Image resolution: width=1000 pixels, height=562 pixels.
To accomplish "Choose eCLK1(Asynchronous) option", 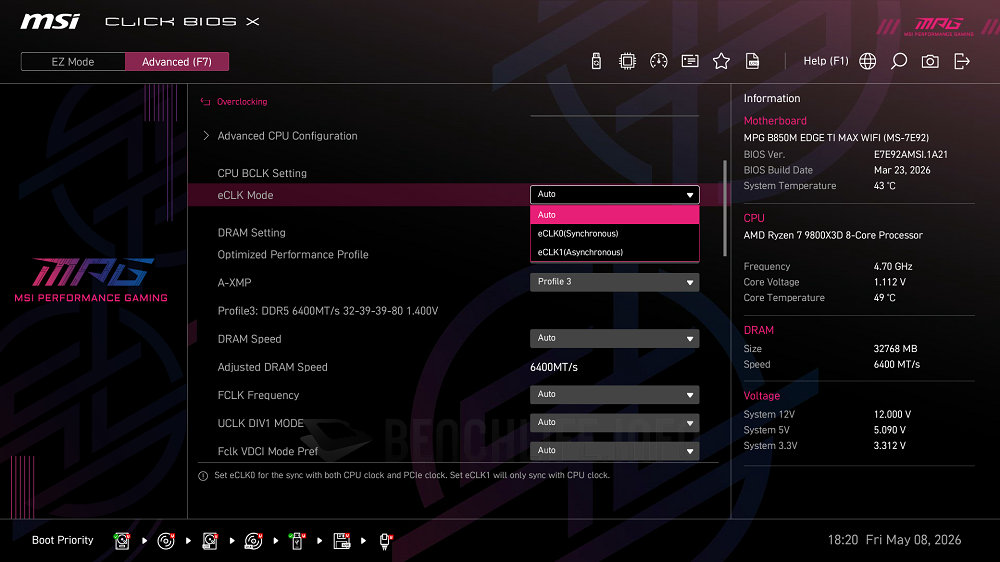I will tap(615, 252).
